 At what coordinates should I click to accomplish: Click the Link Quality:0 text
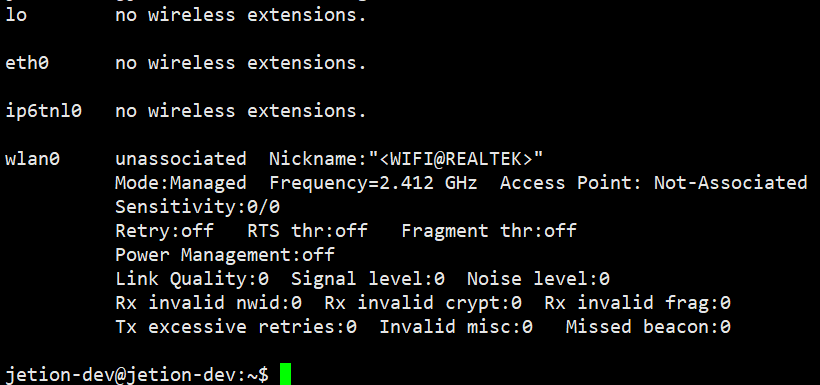[x=192, y=279]
